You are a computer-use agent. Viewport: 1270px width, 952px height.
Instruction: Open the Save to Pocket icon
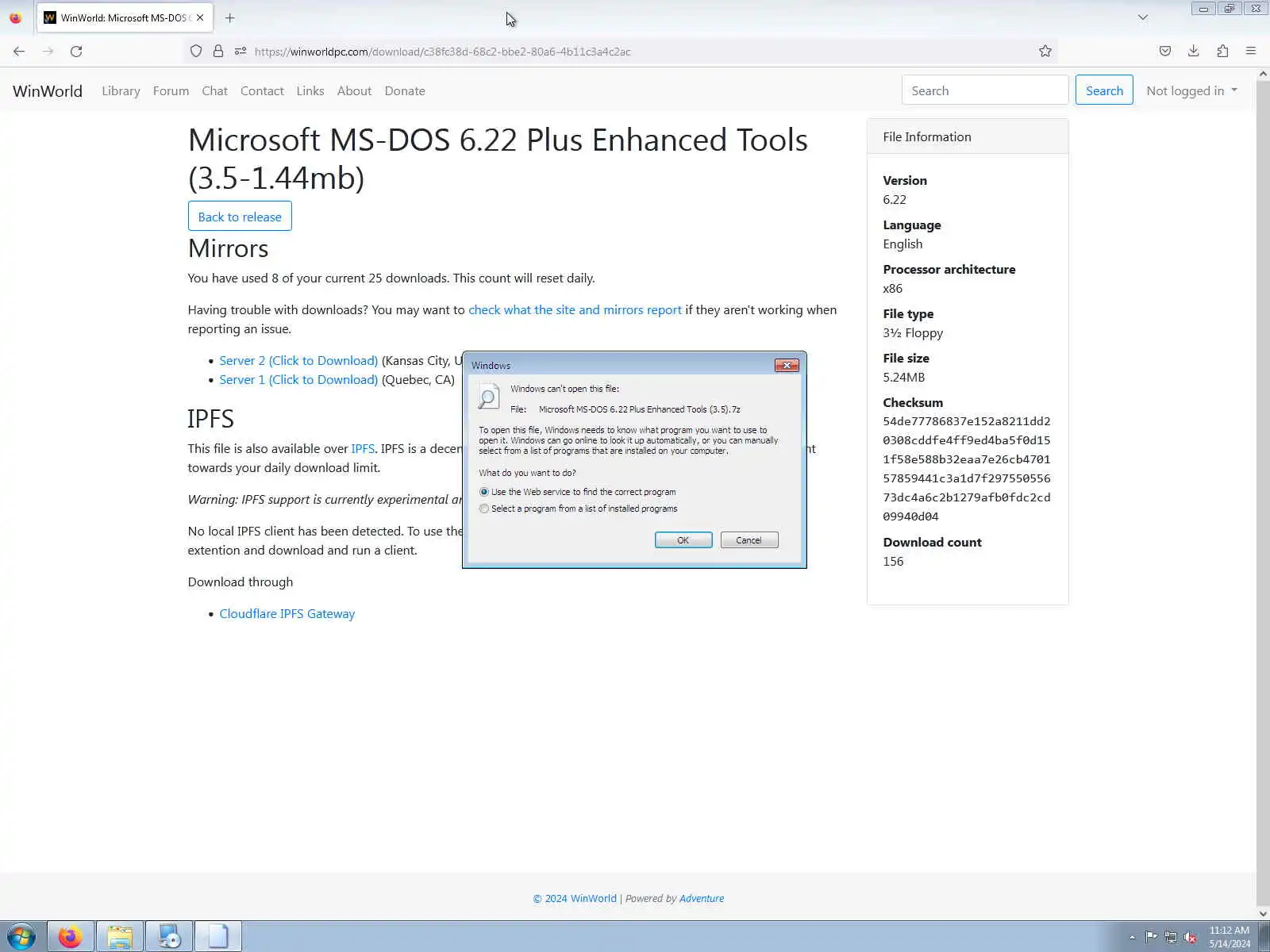pos(1164,52)
